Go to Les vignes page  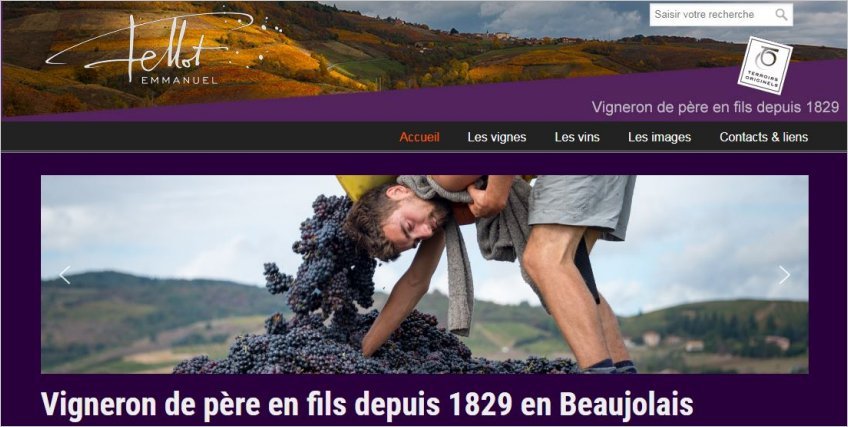pyautogui.click(x=496, y=137)
